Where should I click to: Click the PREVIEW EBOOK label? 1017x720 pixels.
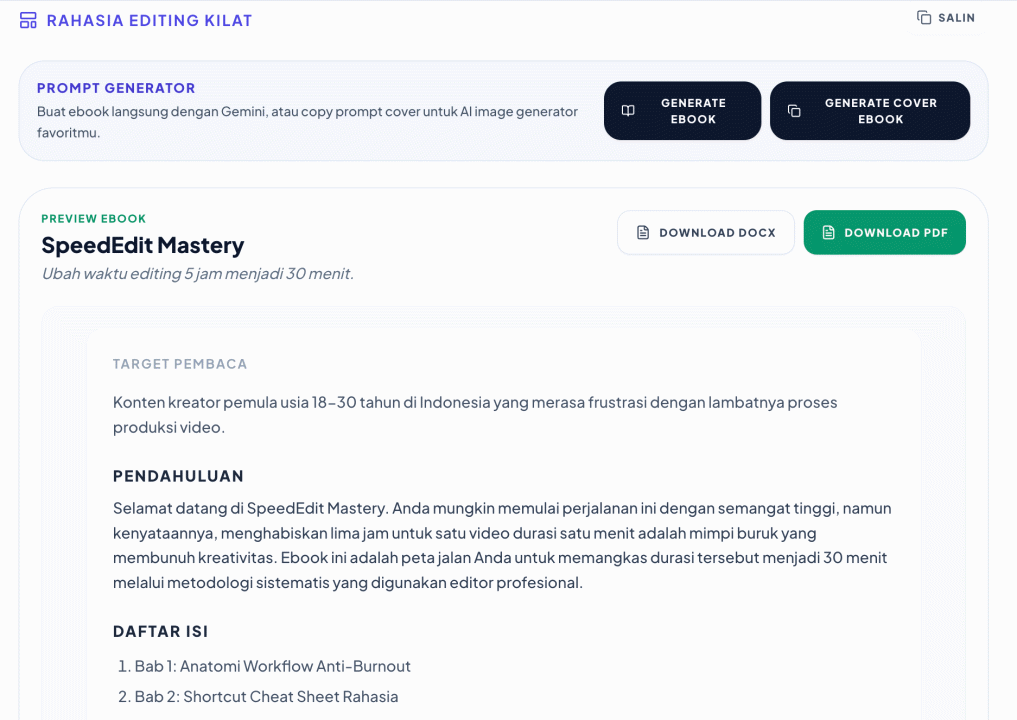[x=93, y=219]
